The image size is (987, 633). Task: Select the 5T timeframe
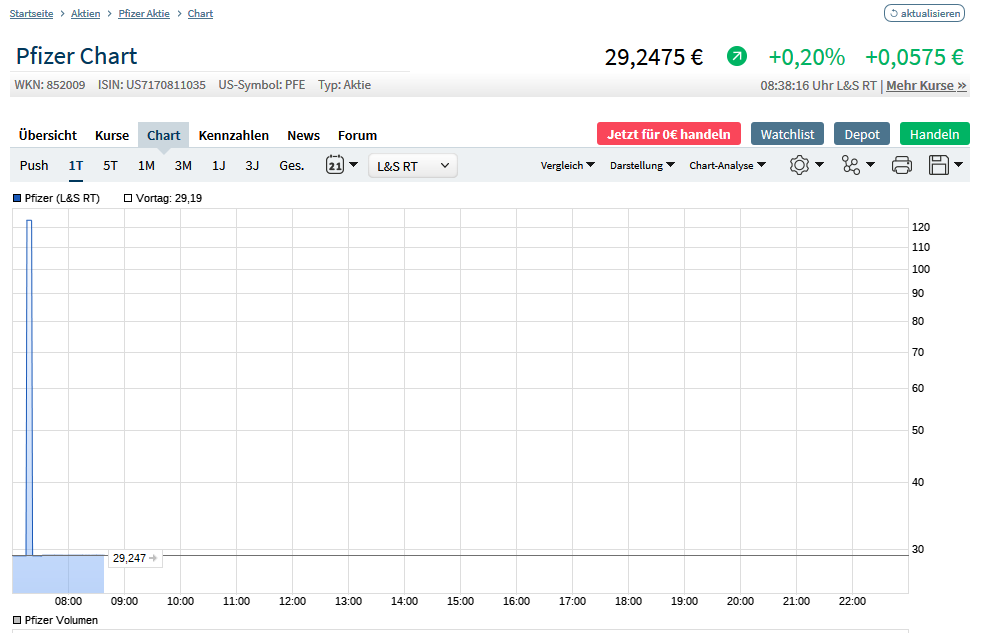(110, 165)
